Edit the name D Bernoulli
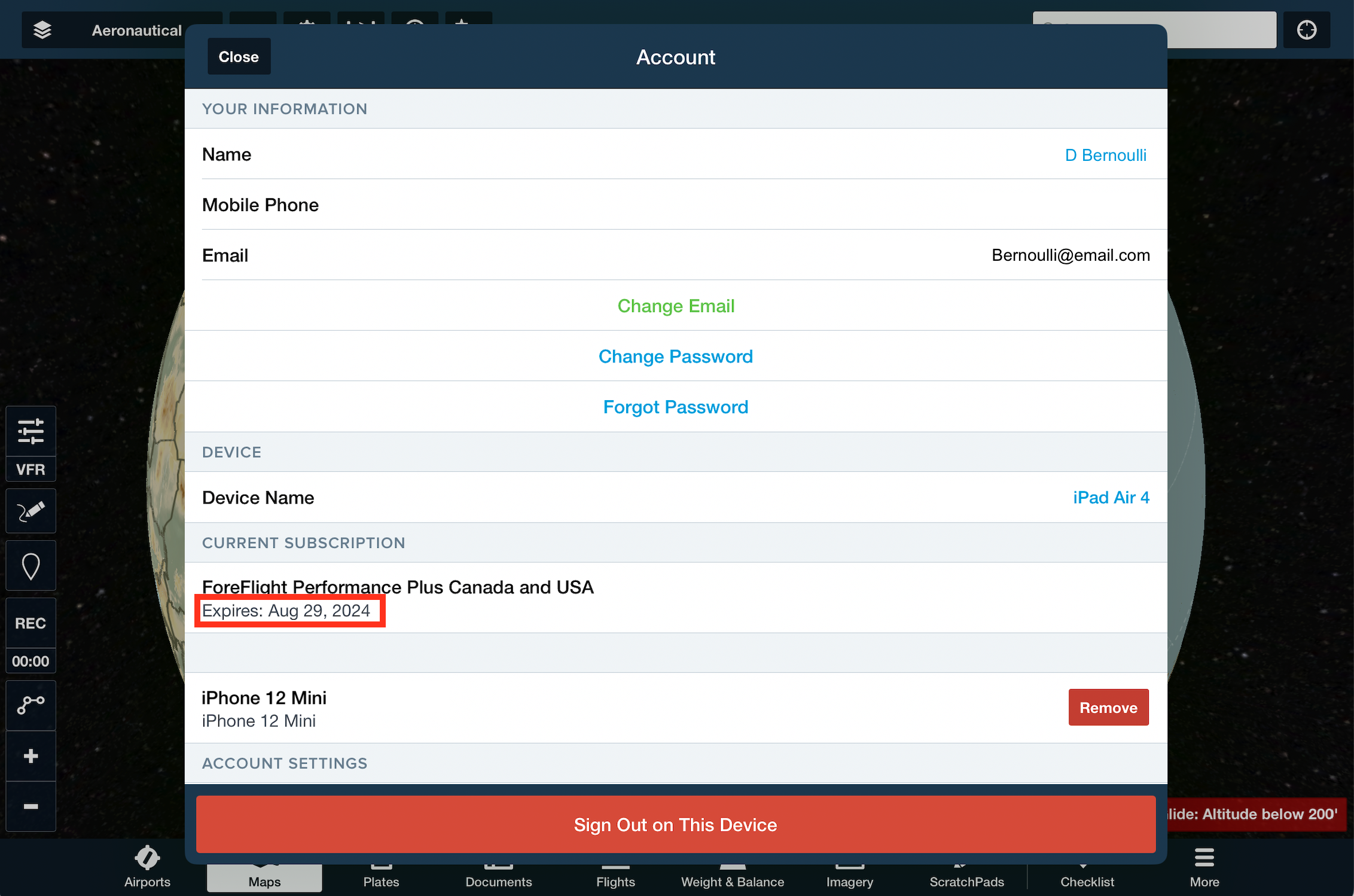This screenshot has width=1354, height=896. (1106, 155)
